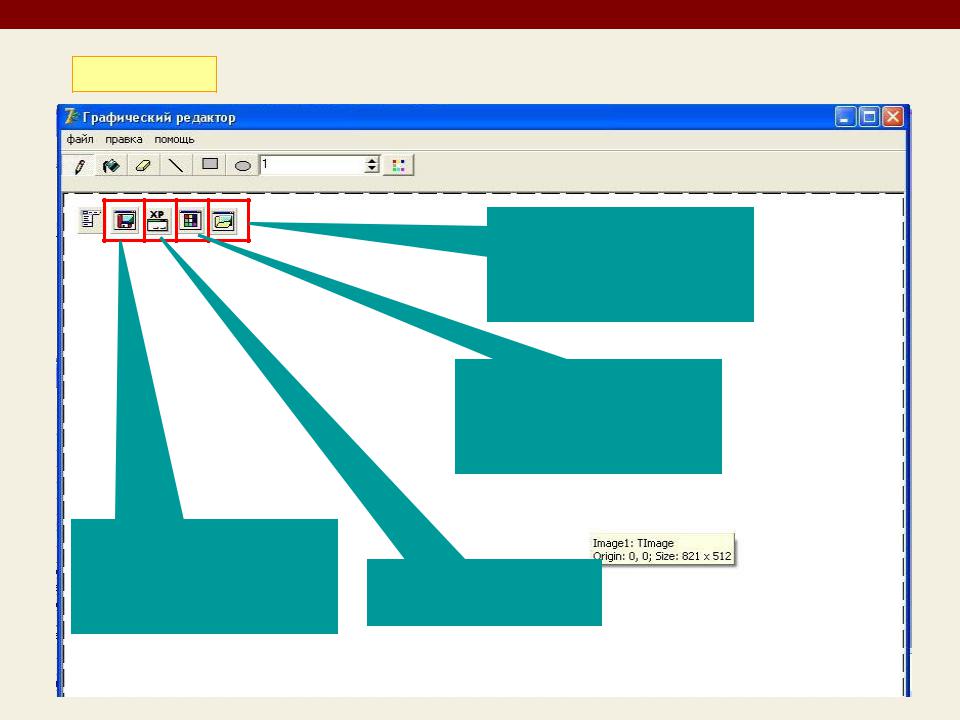This screenshot has height=720, width=960.
Task: Close the Графический редактор window
Action: coord(893,117)
